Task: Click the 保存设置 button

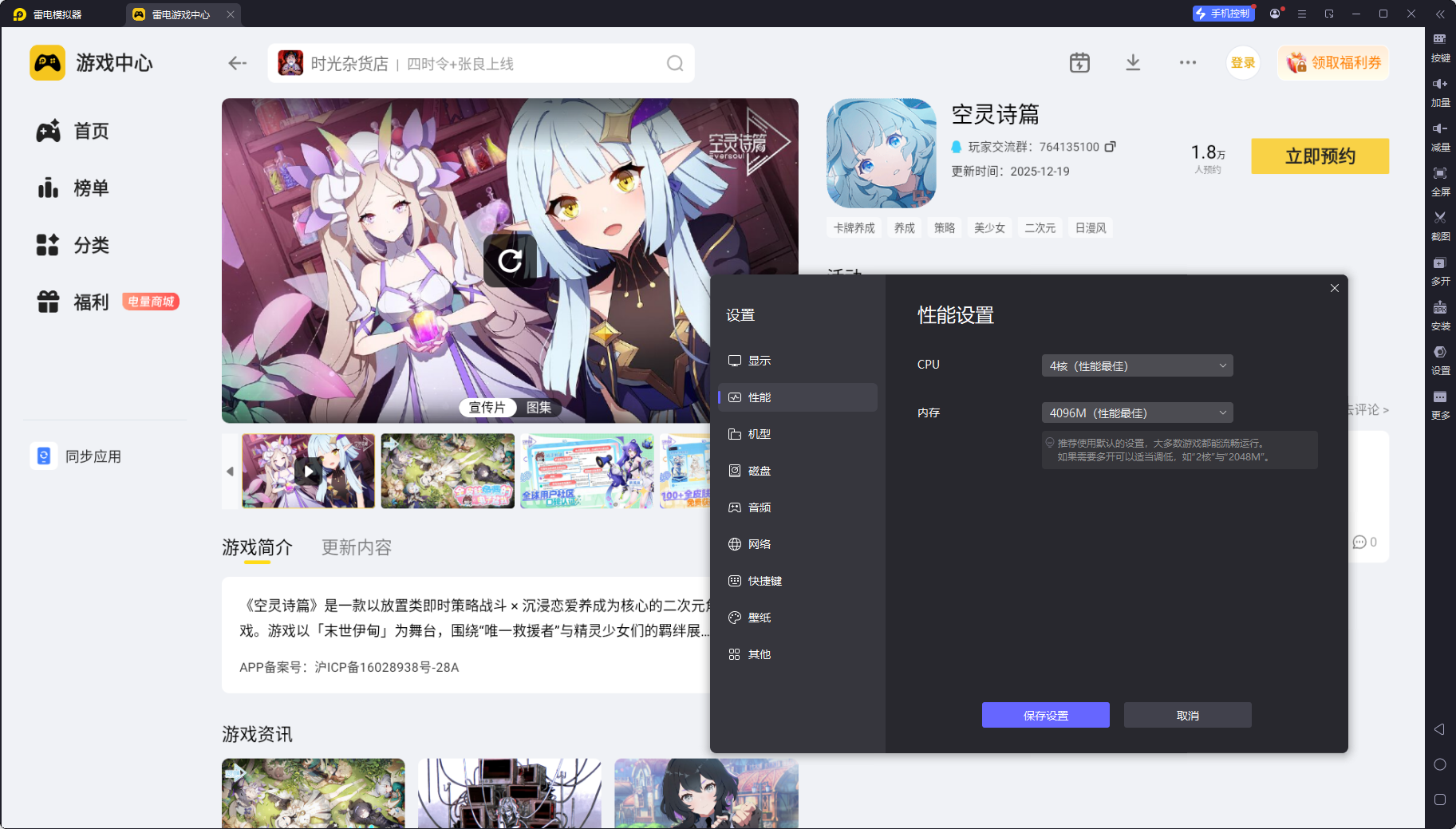Action: point(1045,715)
